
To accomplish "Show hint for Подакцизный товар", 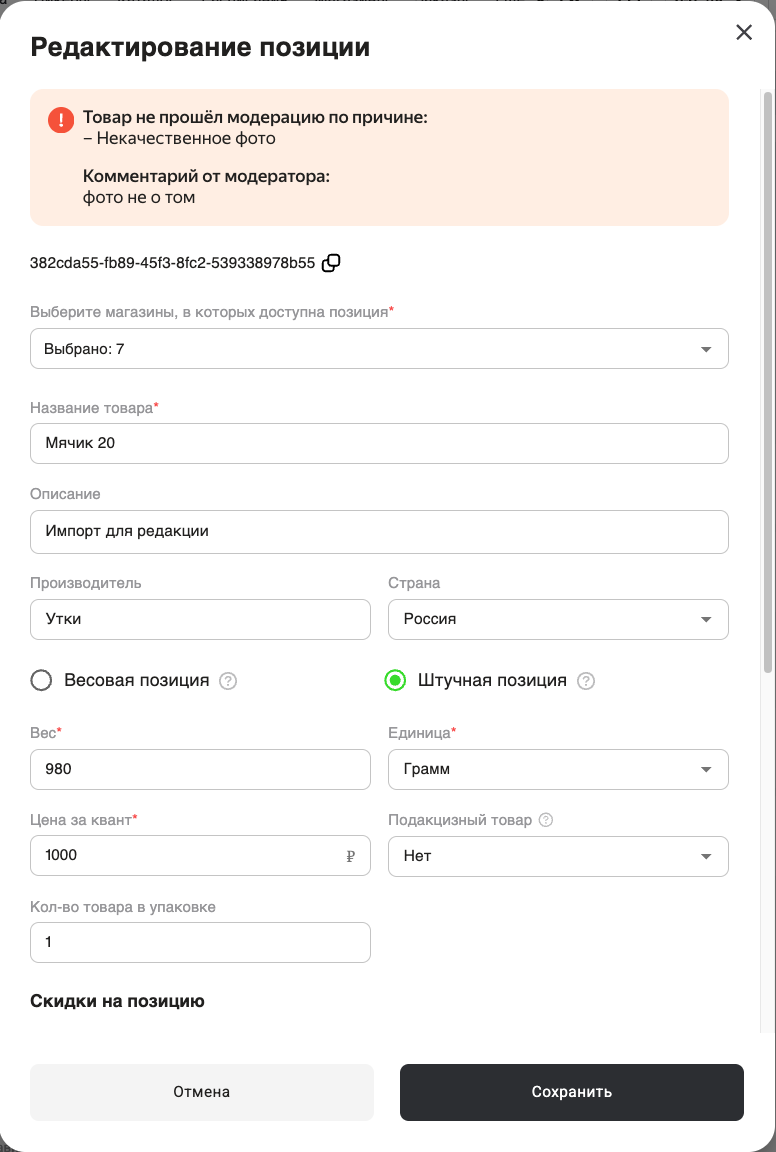I will (546, 820).
